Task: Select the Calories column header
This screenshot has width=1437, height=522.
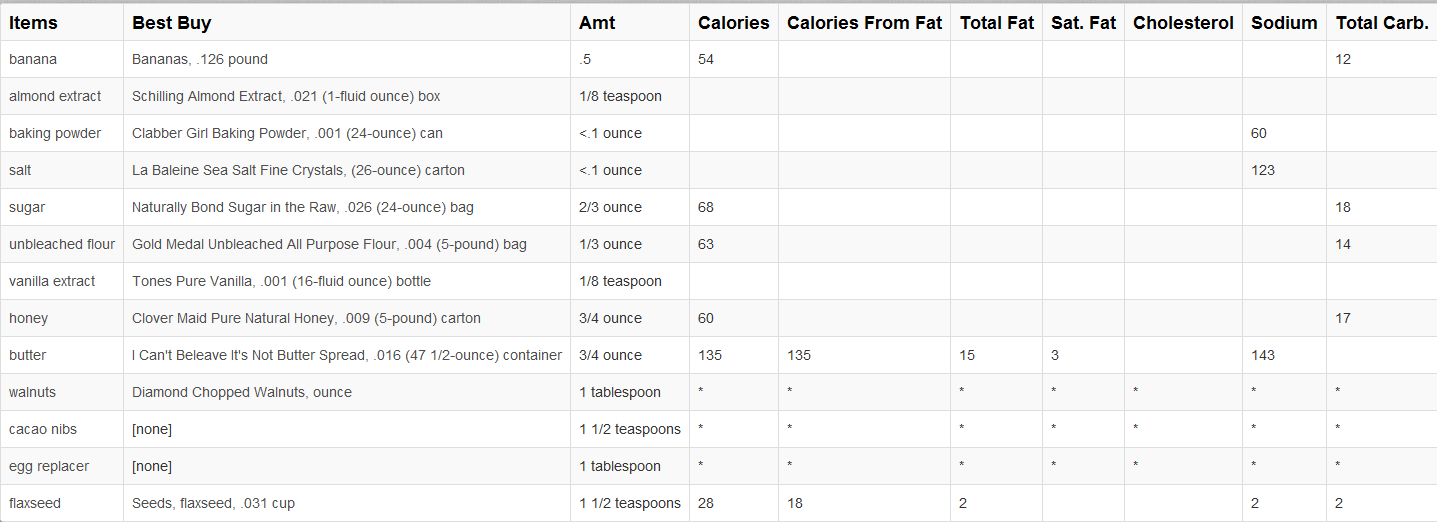Action: click(734, 22)
